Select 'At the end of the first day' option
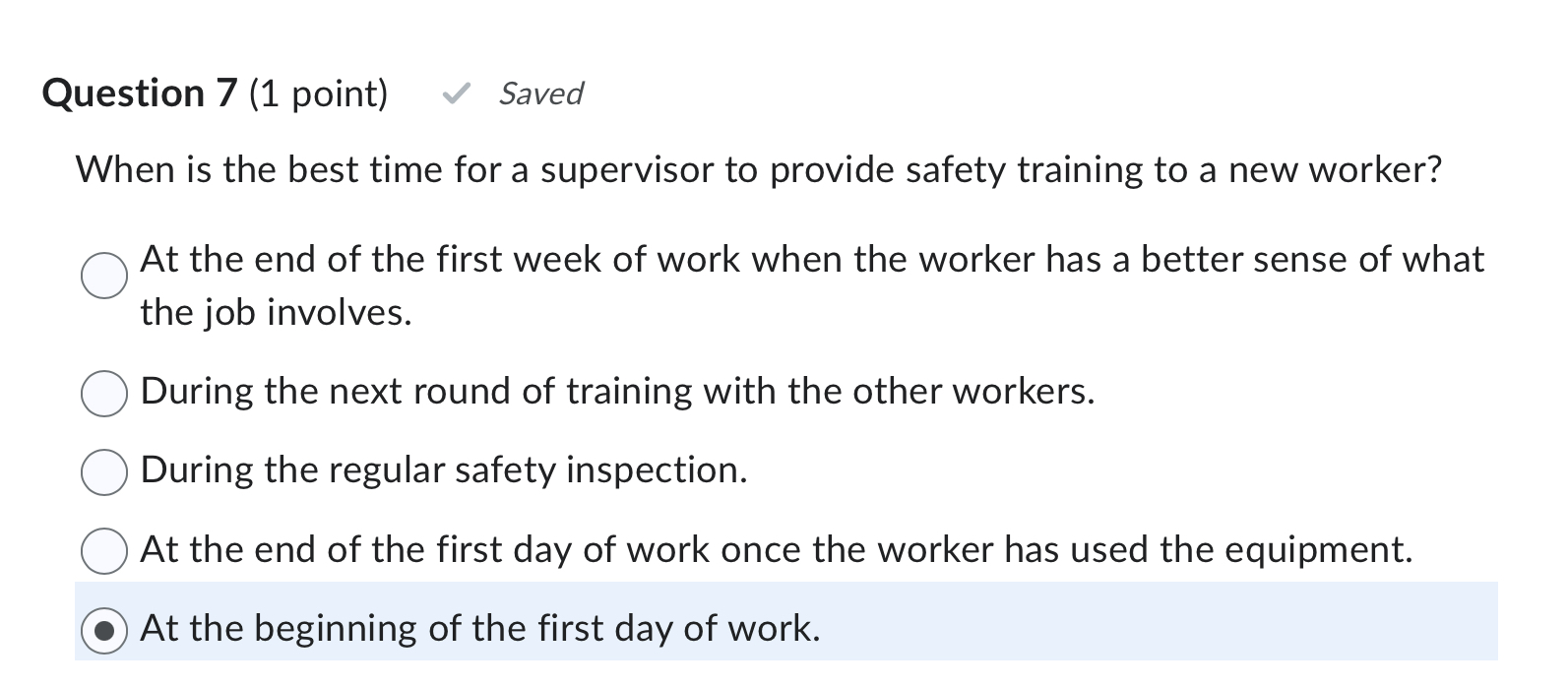The width and height of the screenshot is (1568, 687). pyautogui.click(x=102, y=551)
